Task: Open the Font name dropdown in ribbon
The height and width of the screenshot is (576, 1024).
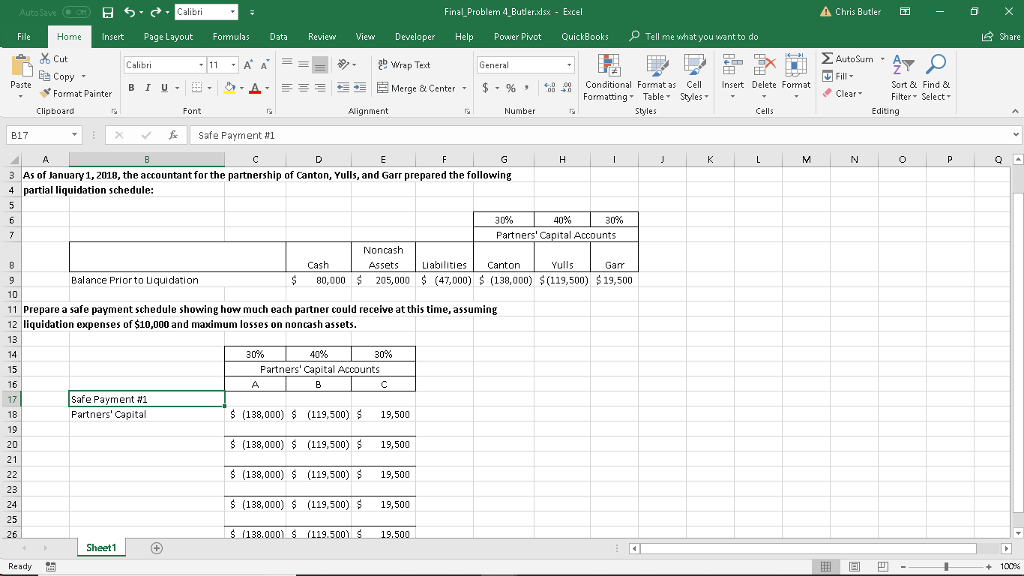Action: point(201,65)
